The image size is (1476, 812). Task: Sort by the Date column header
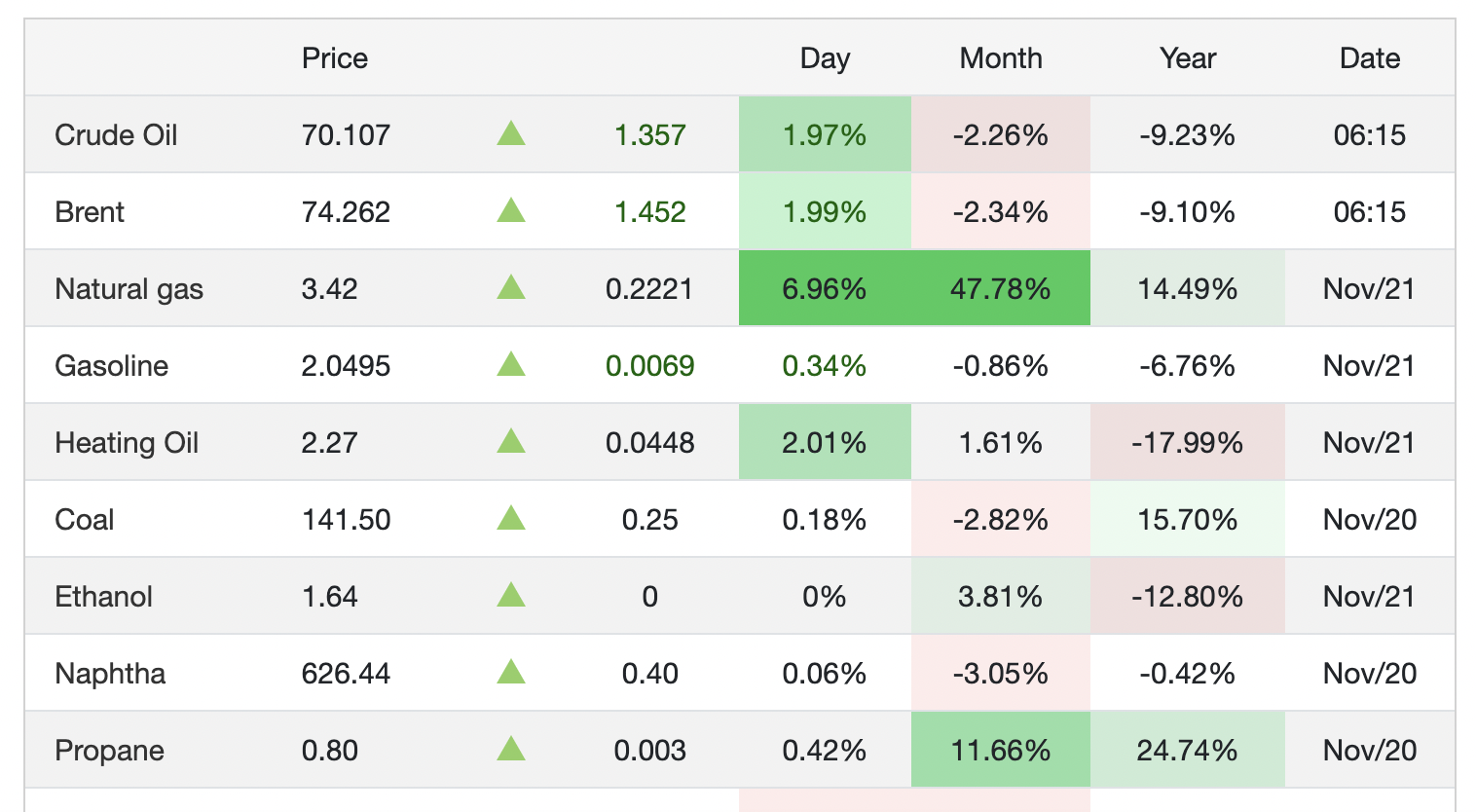[x=1370, y=58]
